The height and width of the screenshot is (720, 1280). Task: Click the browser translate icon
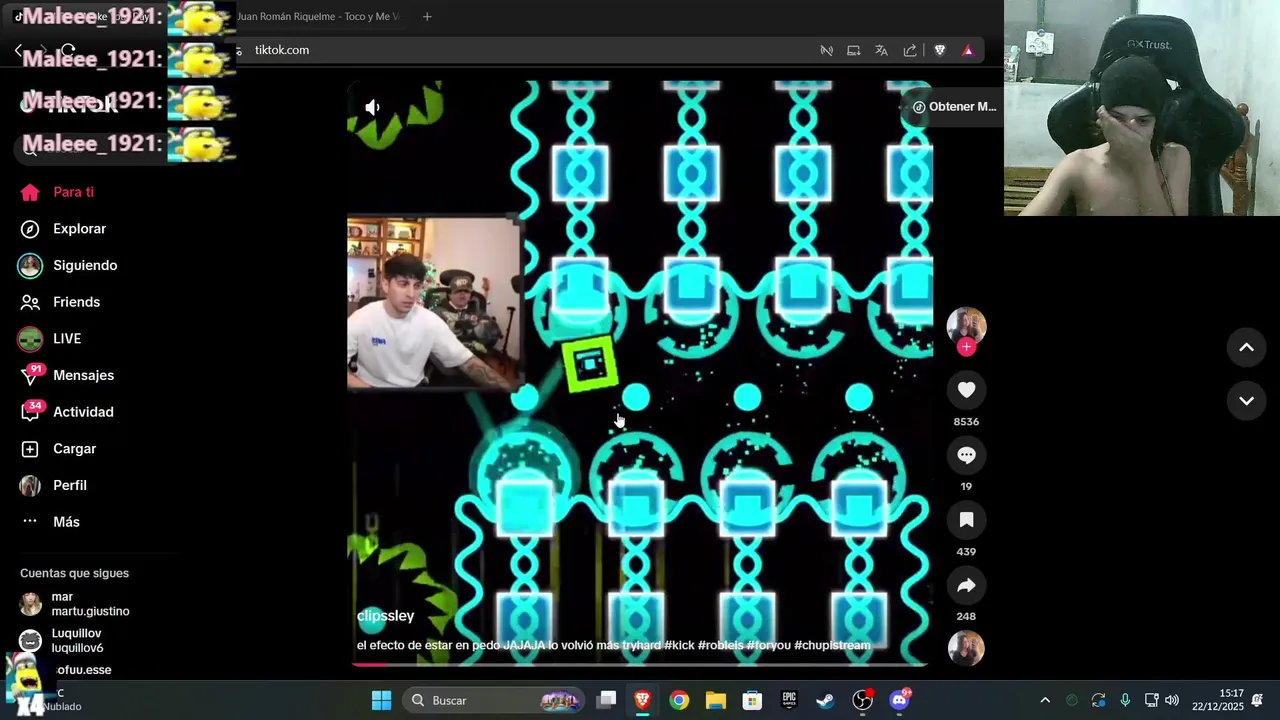coord(881,50)
